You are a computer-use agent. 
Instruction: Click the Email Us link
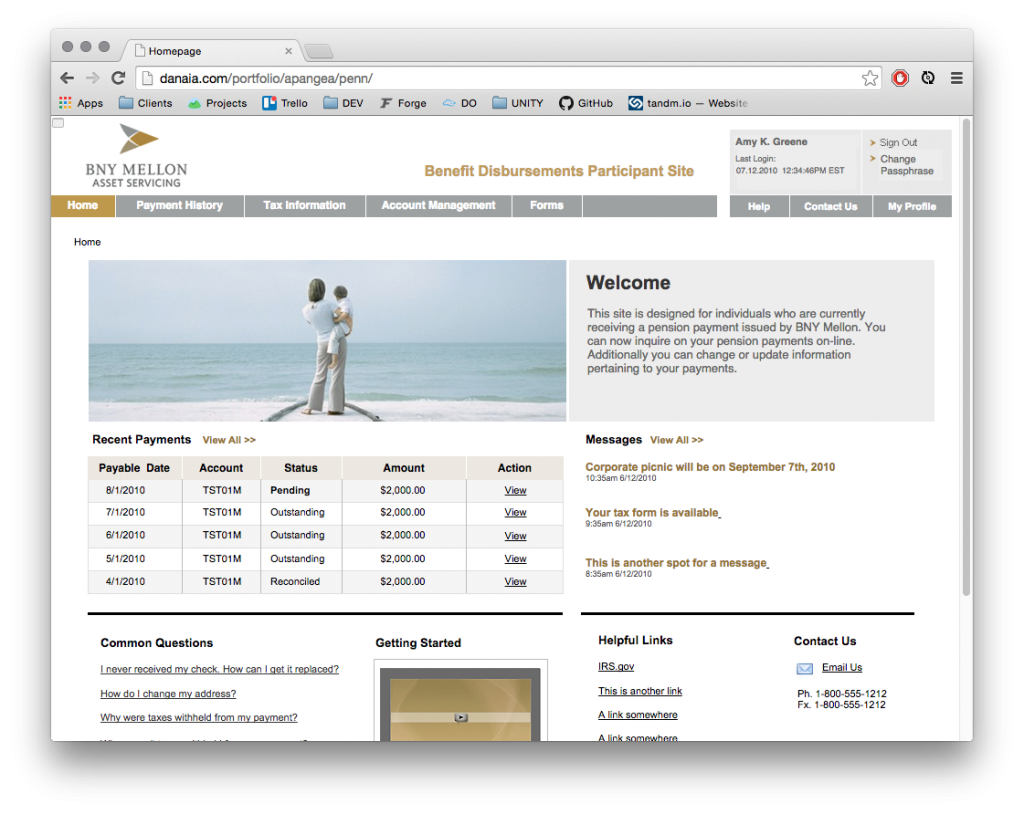pos(842,667)
